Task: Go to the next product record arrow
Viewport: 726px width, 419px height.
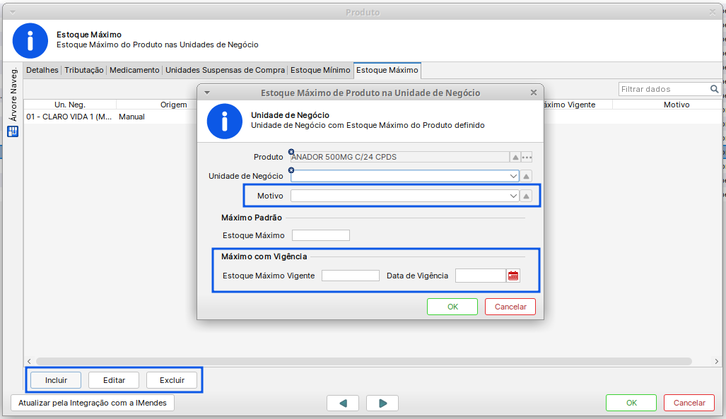Action: pos(382,403)
